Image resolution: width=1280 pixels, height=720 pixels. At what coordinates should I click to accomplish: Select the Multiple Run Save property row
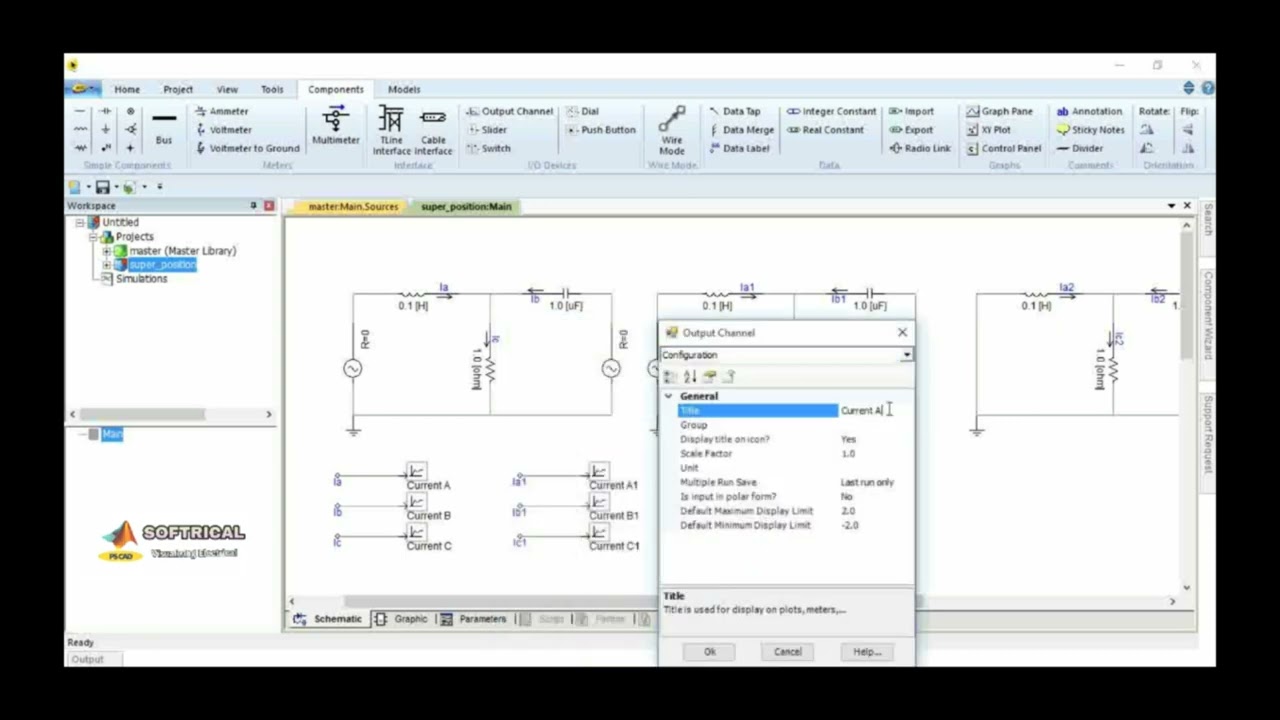tap(795, 482)
